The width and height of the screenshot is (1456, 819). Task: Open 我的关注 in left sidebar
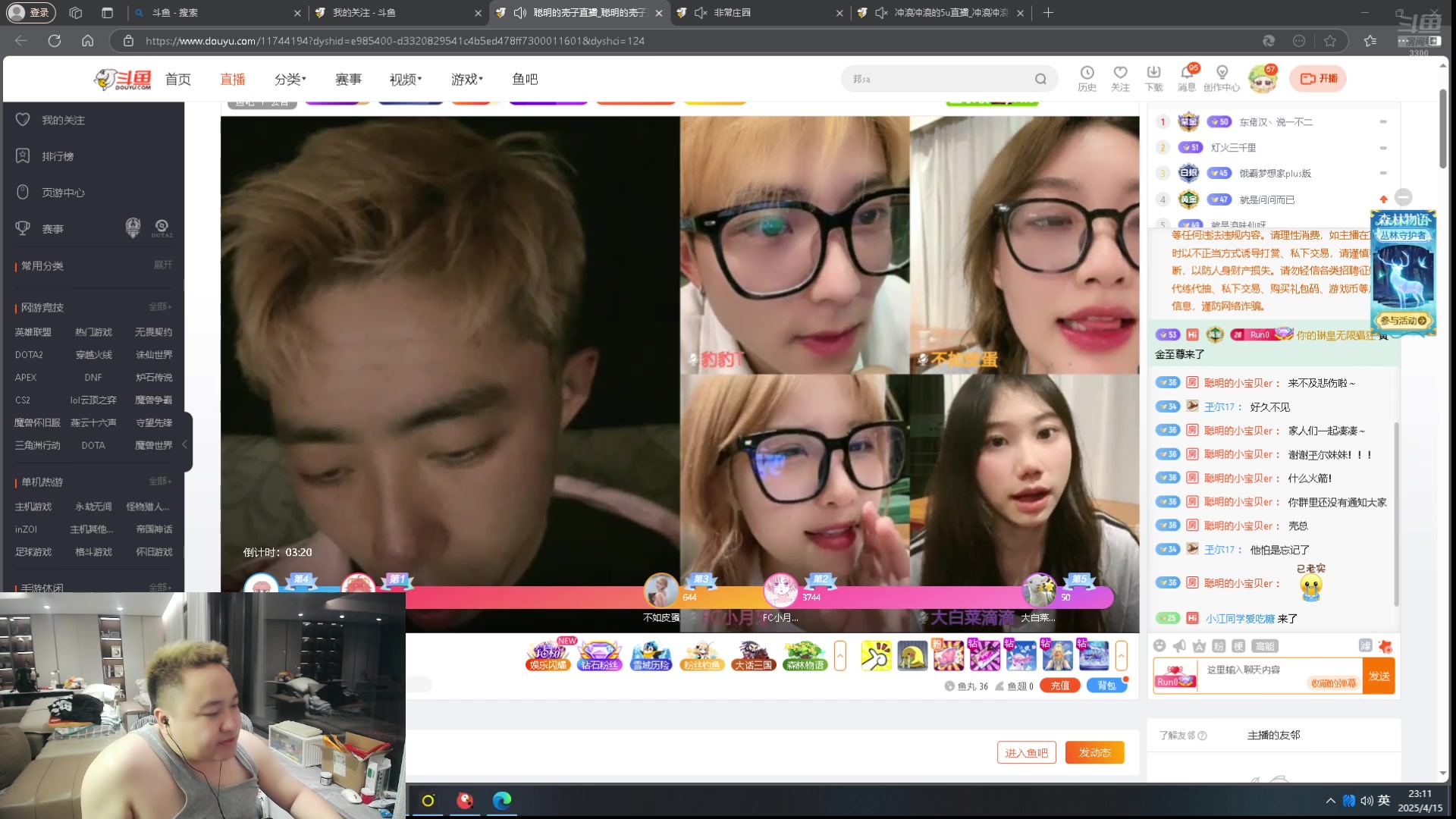(x=63, y=120)
